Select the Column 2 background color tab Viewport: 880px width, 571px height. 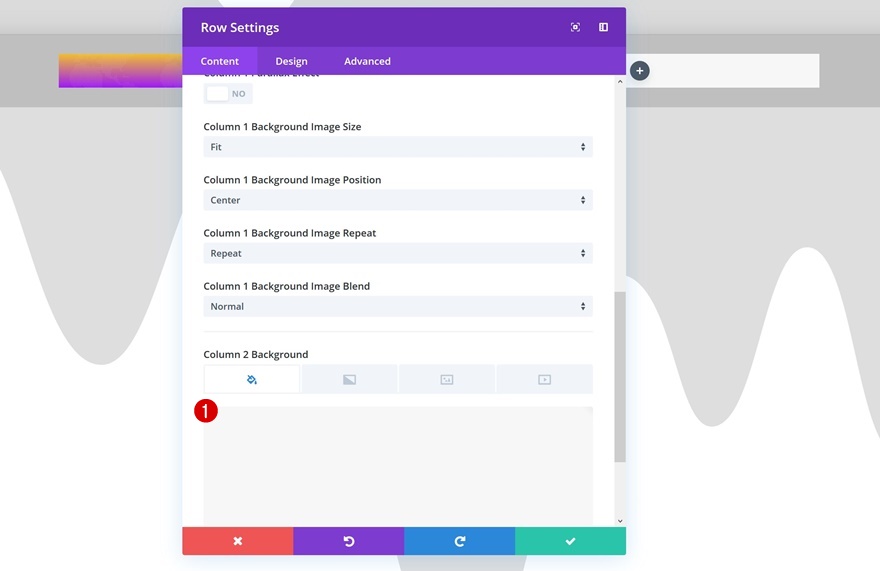click(252, 380)
